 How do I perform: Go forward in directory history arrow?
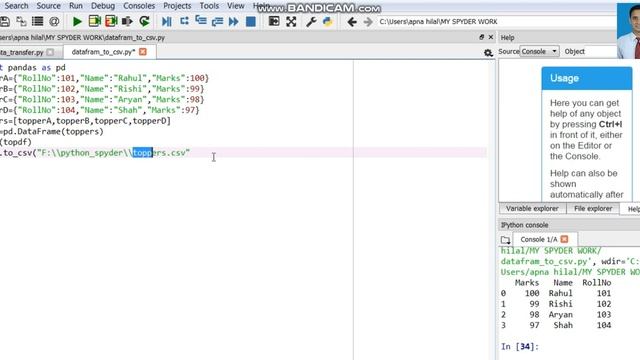point(368,22)
